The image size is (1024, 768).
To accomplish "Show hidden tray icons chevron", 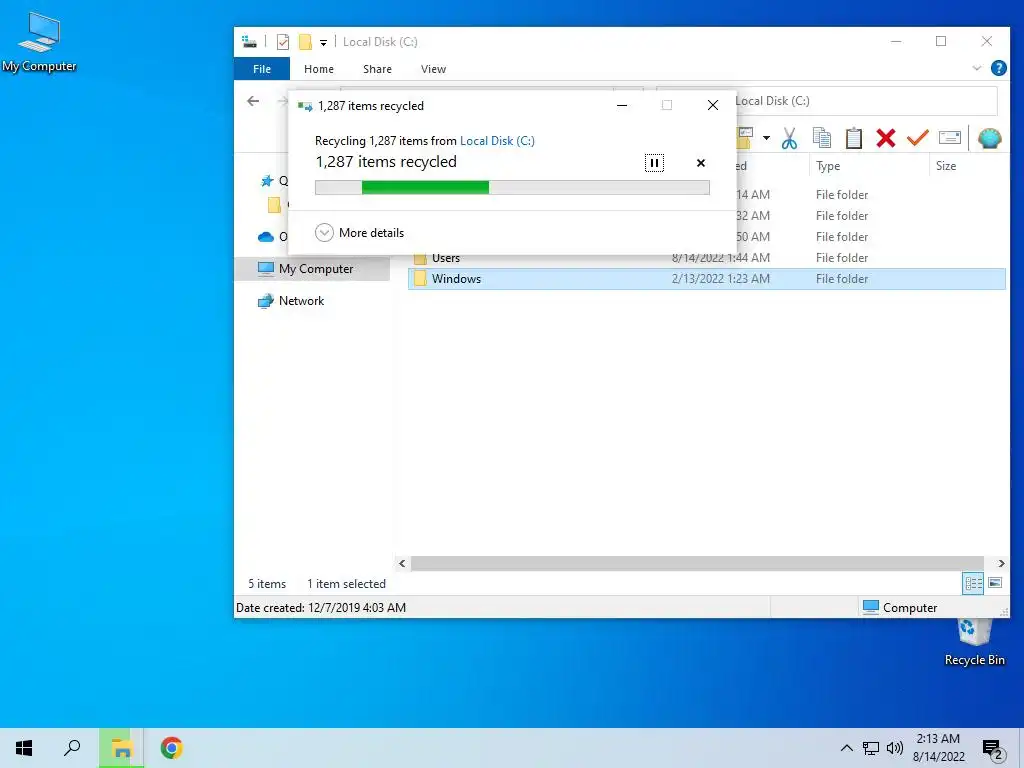I will (x=846, y=748).
